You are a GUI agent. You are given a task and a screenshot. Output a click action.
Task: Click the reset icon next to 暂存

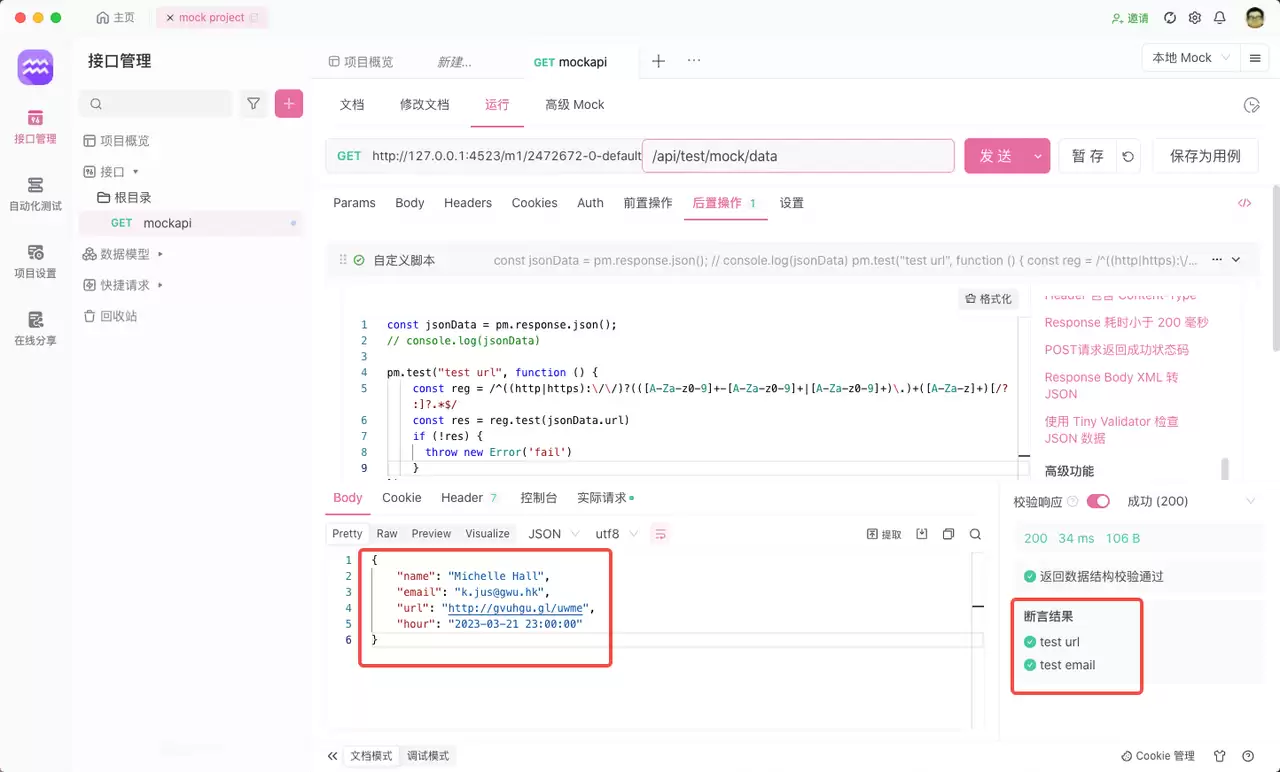pos(1128,156)
